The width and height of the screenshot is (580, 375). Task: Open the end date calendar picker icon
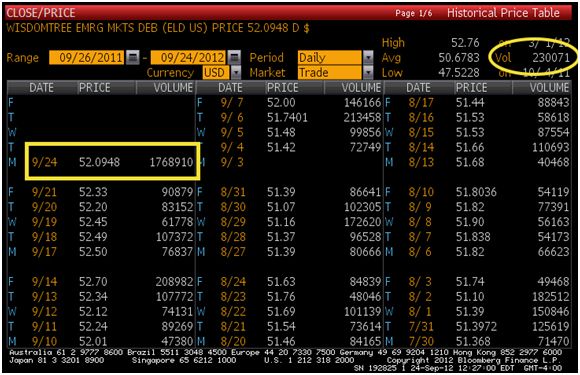click(234, 57)
